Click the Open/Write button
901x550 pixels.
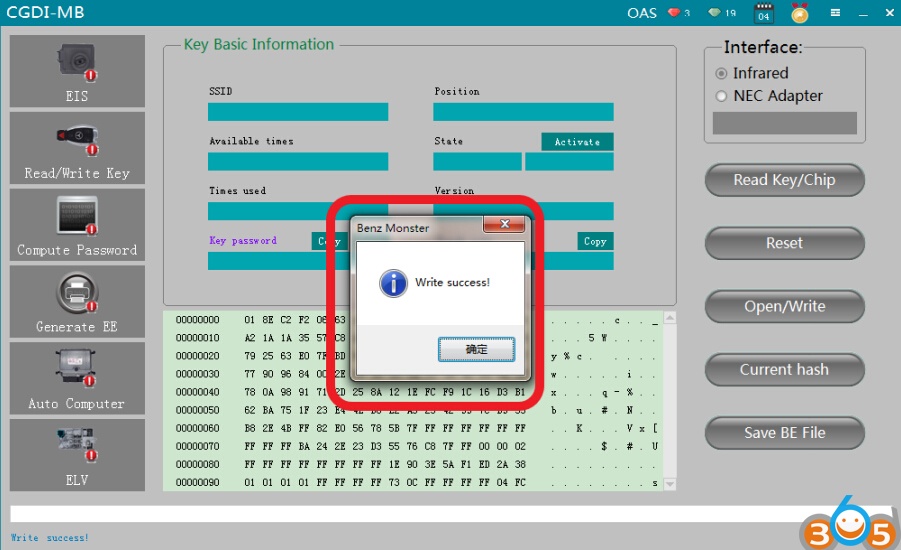coord(784,306)
